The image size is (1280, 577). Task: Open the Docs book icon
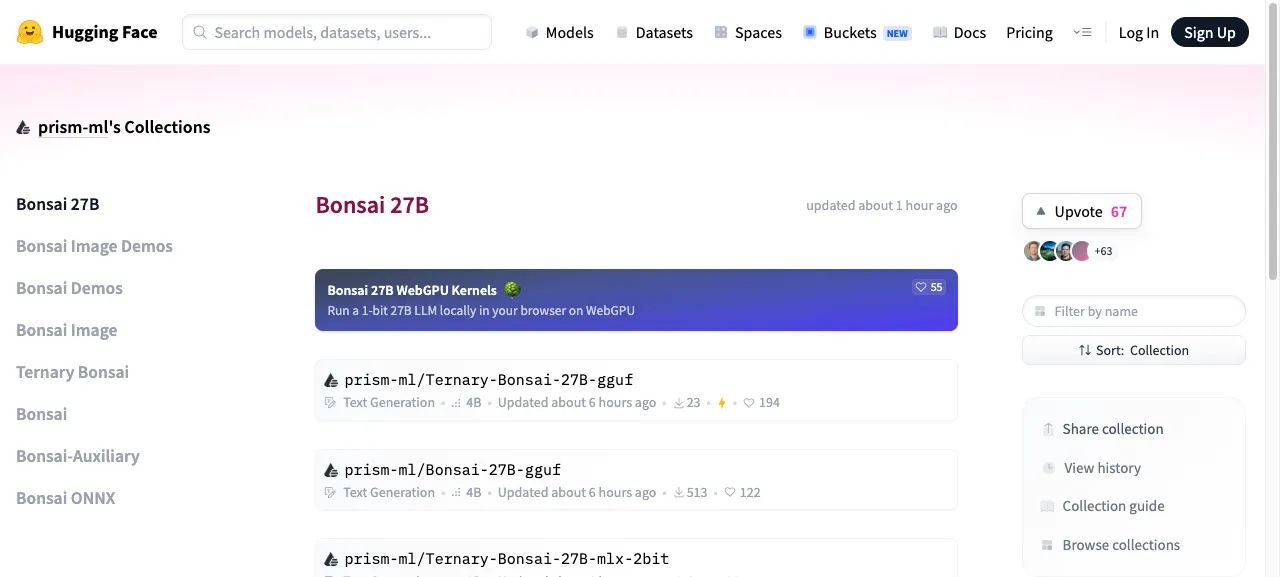(x=940, y=33)
